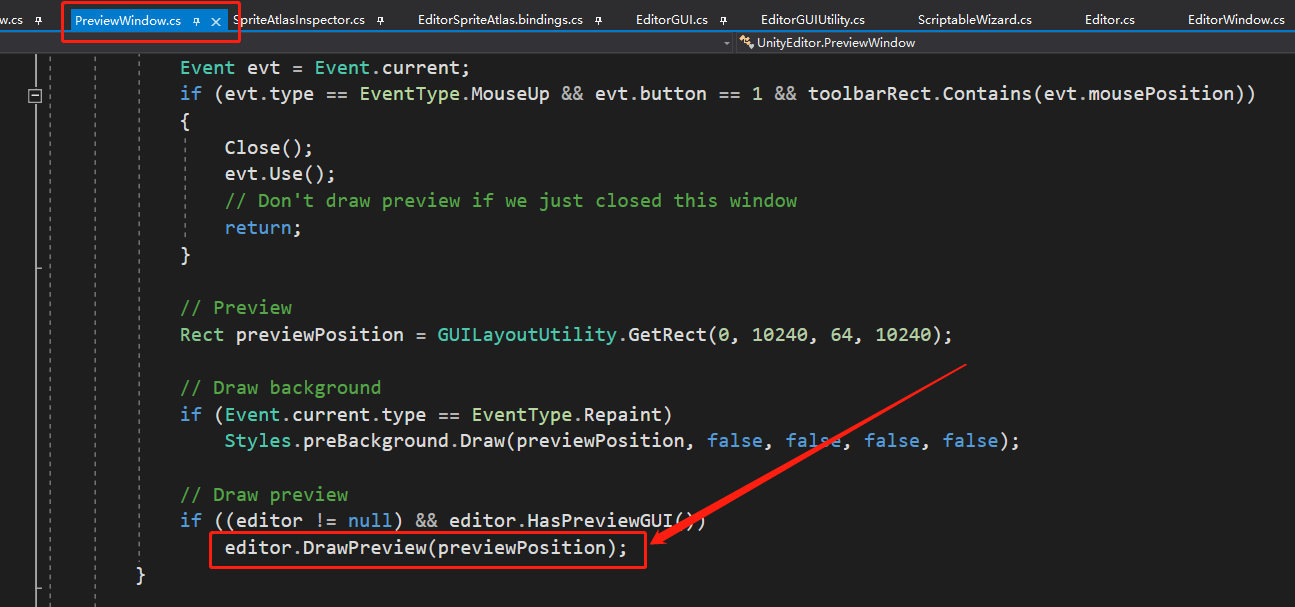
Task: Click 'Event evt = Event.current;' line
Action: tap(325, 68)
